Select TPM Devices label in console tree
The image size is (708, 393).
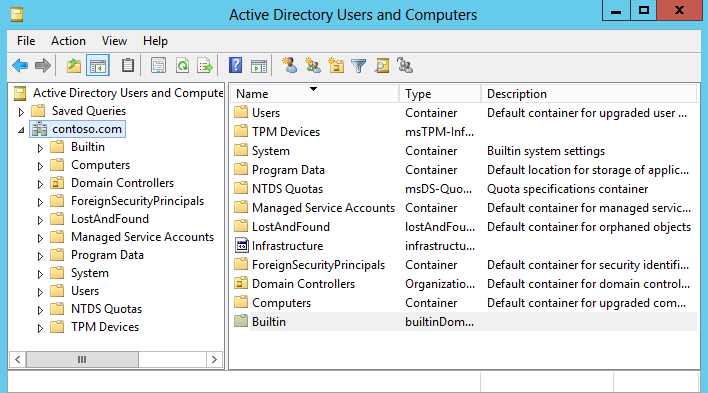[x=105, y=327]
